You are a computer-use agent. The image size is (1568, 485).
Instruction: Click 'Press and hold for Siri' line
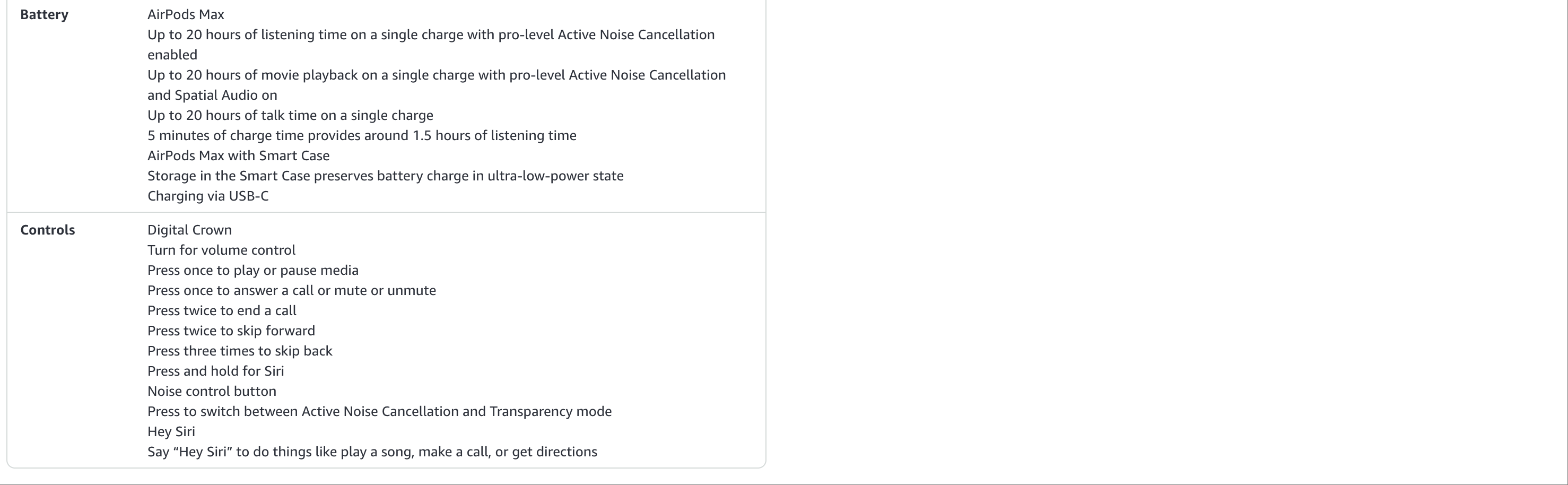tap(215, 370)
